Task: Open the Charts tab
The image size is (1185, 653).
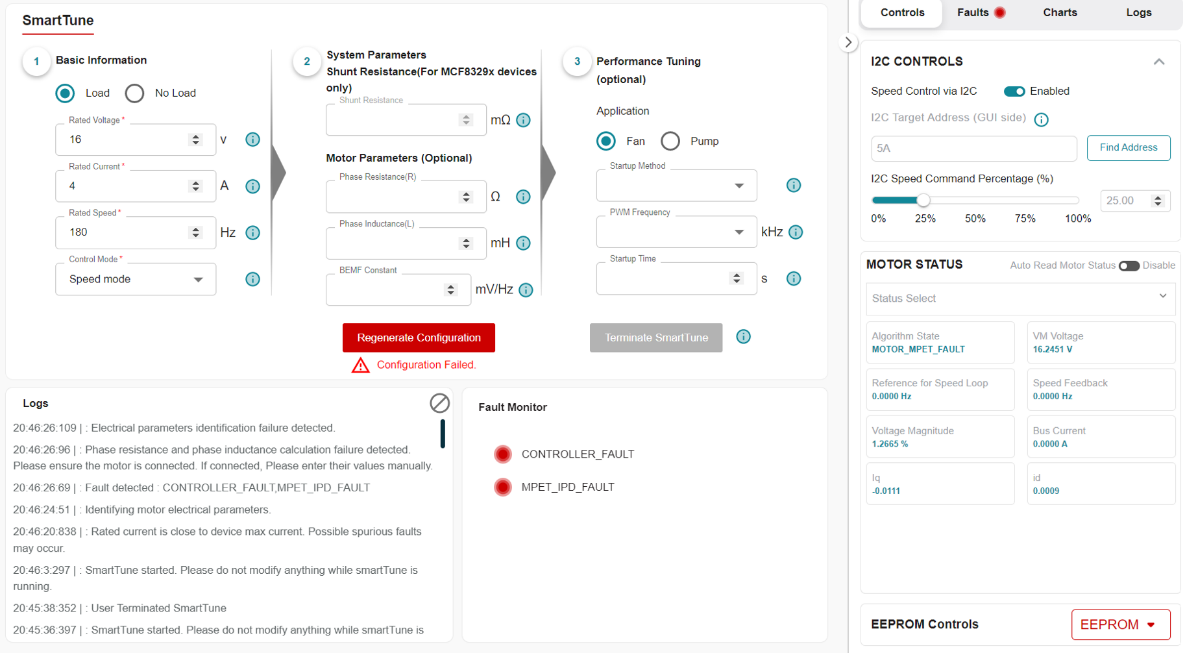Action: (x=1060, y=13)
